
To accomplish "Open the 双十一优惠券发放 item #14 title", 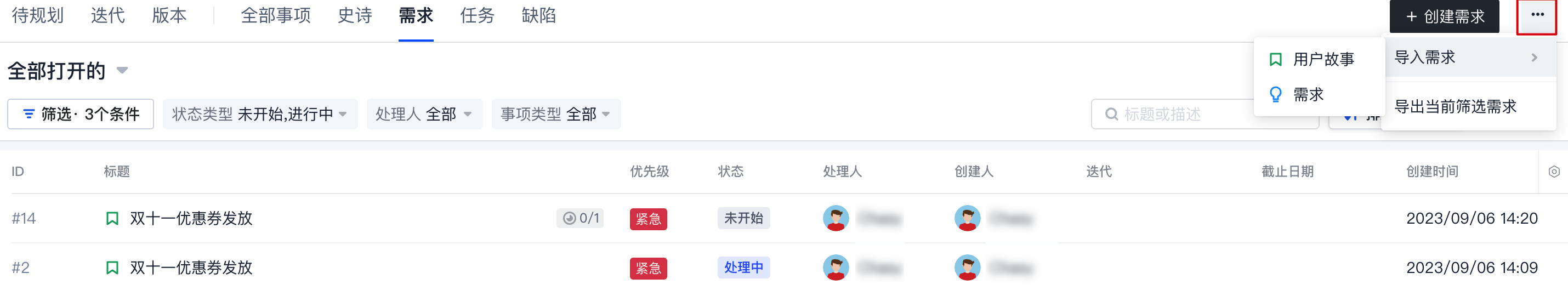I will coord(191,219).
